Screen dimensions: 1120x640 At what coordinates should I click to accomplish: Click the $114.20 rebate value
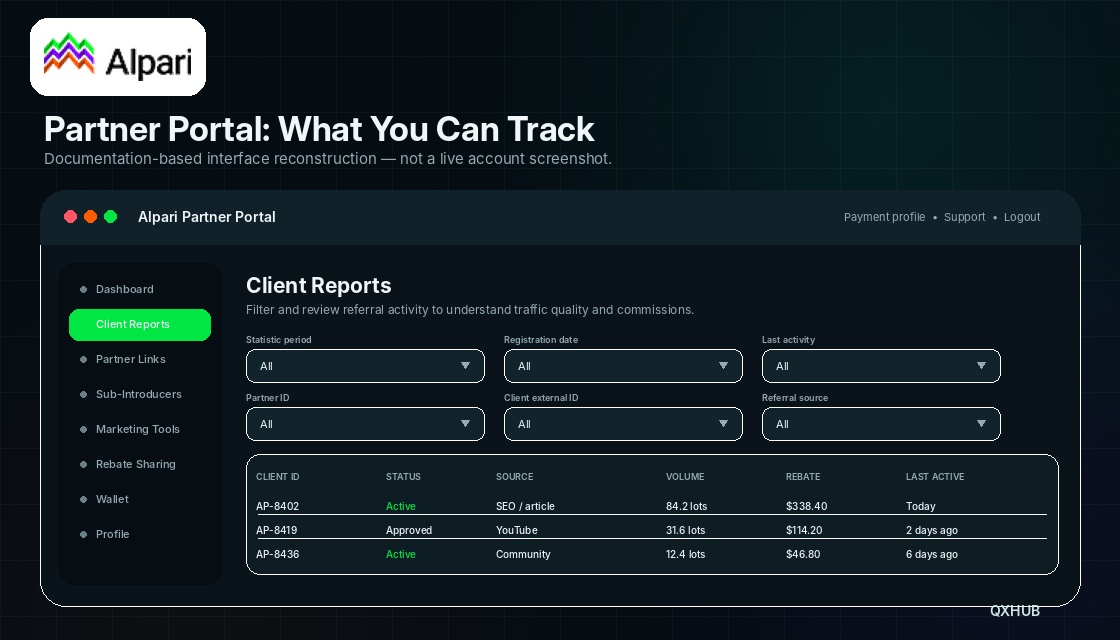coord(804,530)
